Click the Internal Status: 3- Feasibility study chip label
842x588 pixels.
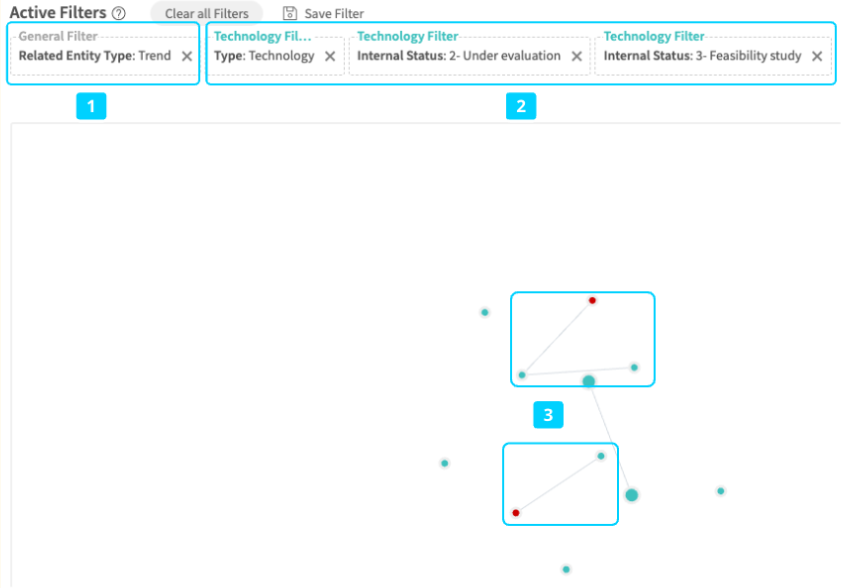click(699, 57)
